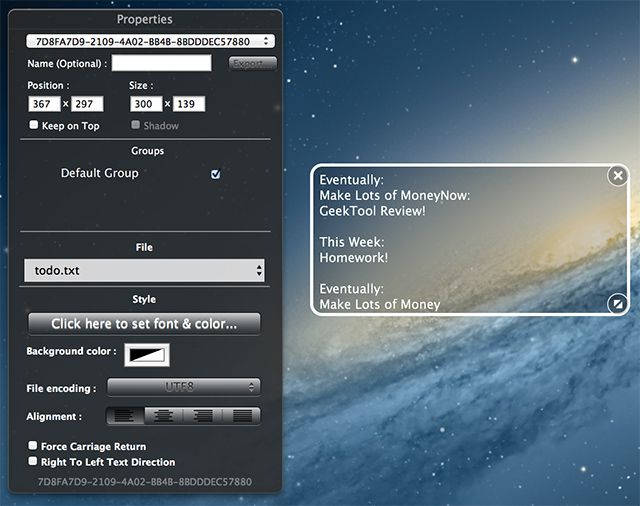Click the 'GeekTool Review!' text in geeklet
Screen dimensions: 640x506
372,211
